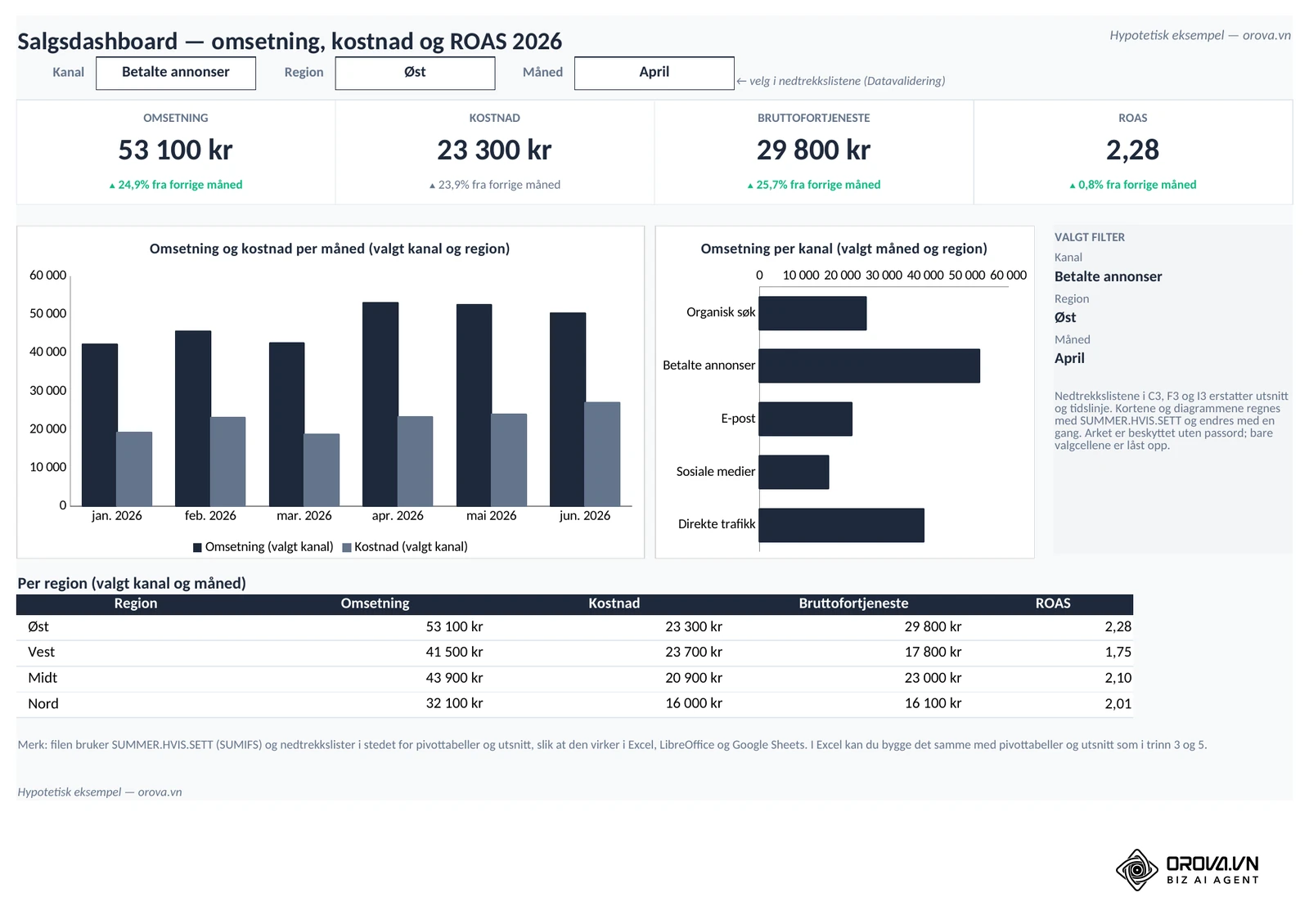Click the Organisk søk horizontal bar
Screen dimensions: 1309x924
tap(812, 313)
